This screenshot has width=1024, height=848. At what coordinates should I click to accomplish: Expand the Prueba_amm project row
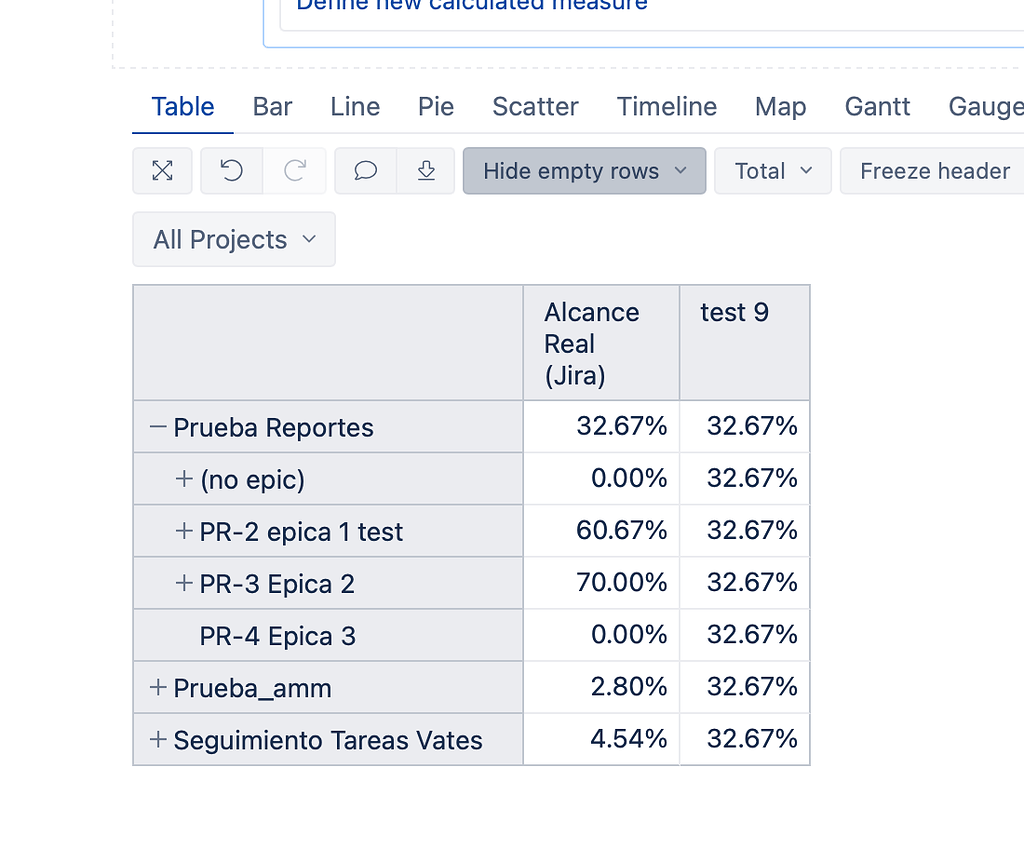click(158, 686)
